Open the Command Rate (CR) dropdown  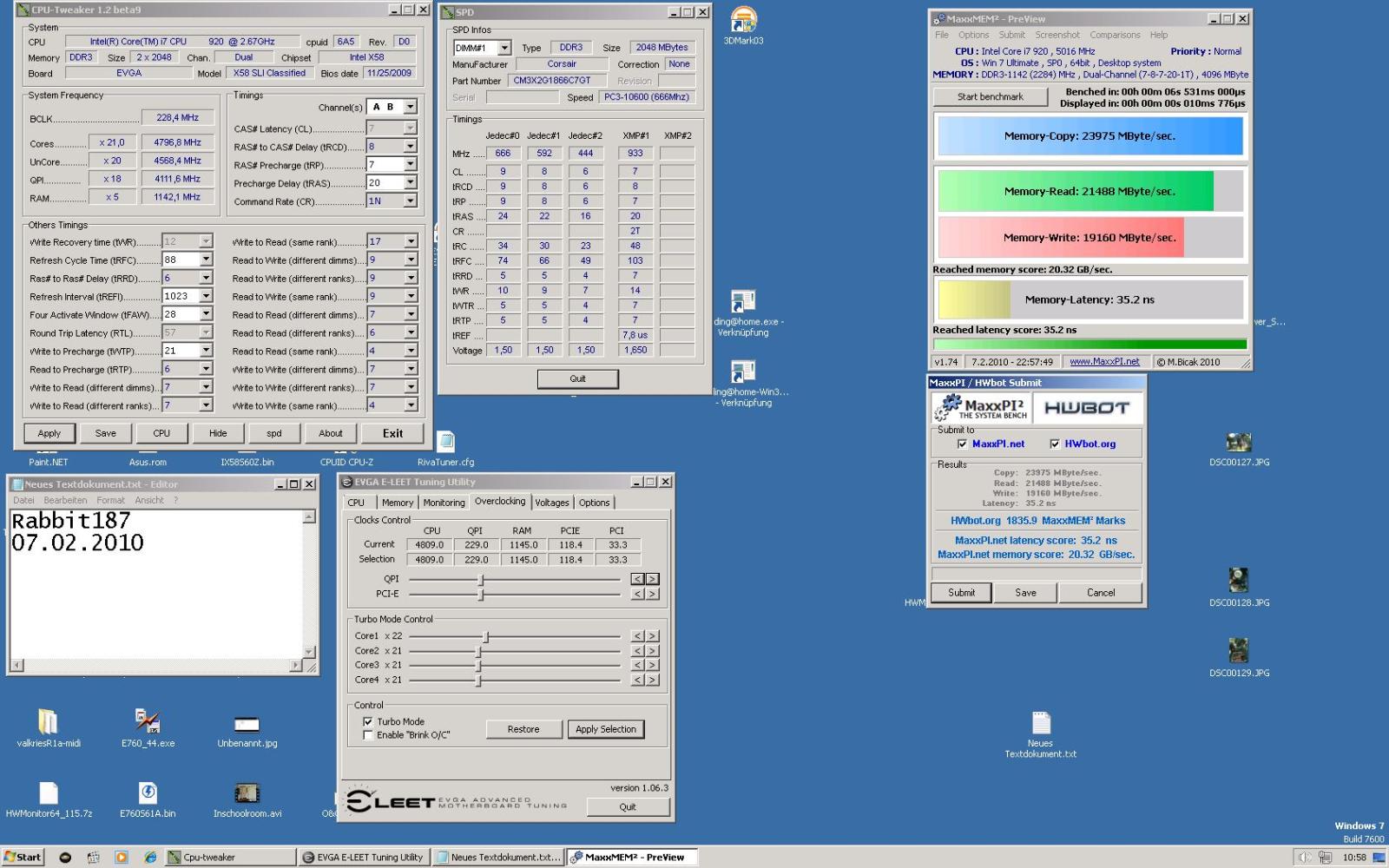[411, 201]
